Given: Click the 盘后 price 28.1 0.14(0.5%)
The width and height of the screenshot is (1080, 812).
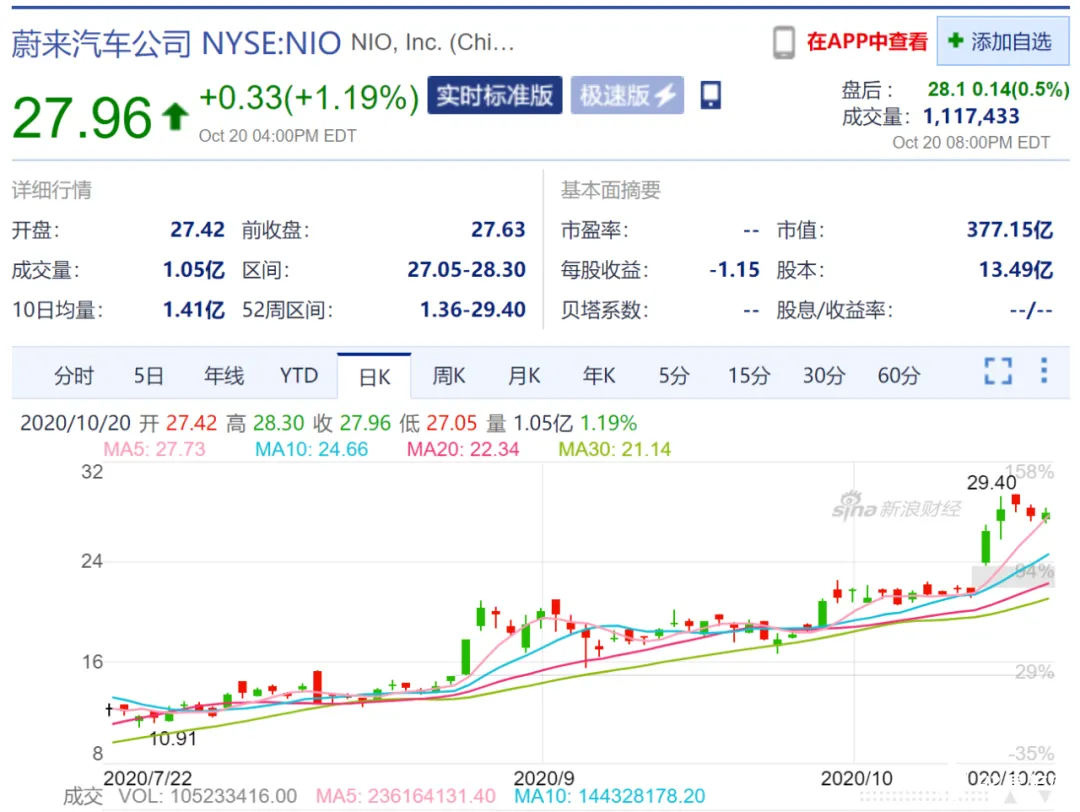Looking at the screenshot, I should pos(998,90).
